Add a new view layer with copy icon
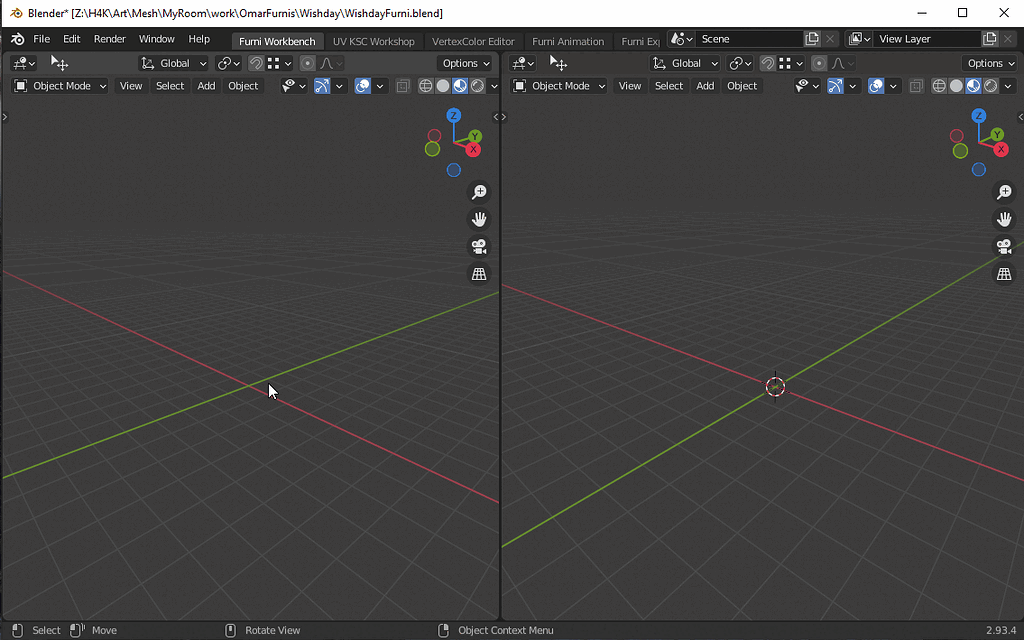Viewport: 1024px width, 640px height. click(x=989, y=39)
